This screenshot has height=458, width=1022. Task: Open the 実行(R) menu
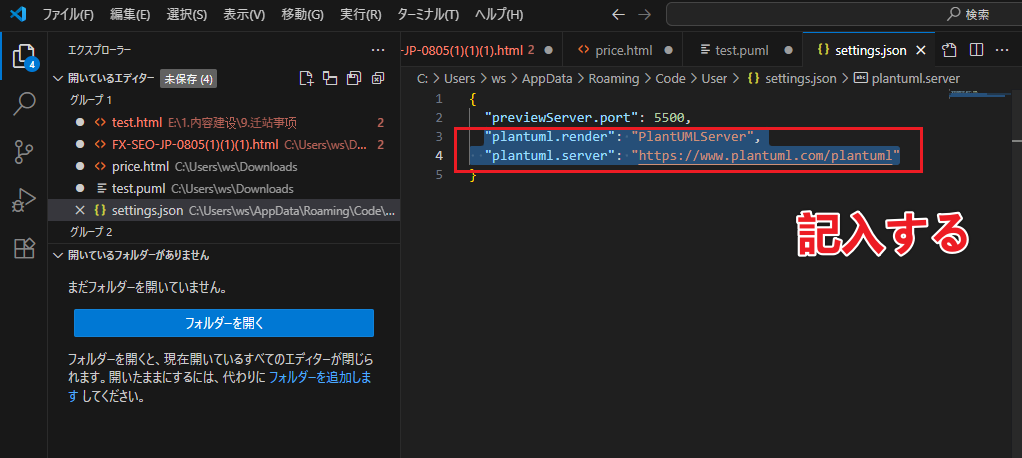(x=360, y=14)
